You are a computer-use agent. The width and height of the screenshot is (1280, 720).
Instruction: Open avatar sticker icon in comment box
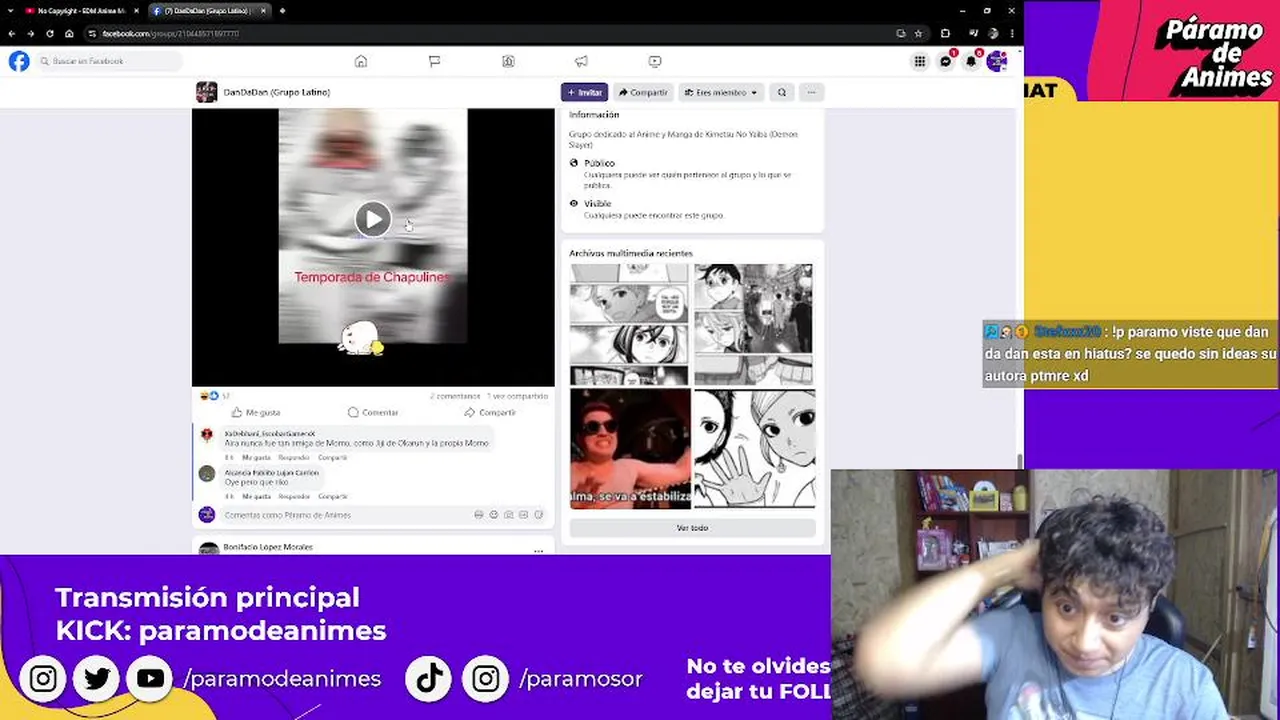click(478, 515)
